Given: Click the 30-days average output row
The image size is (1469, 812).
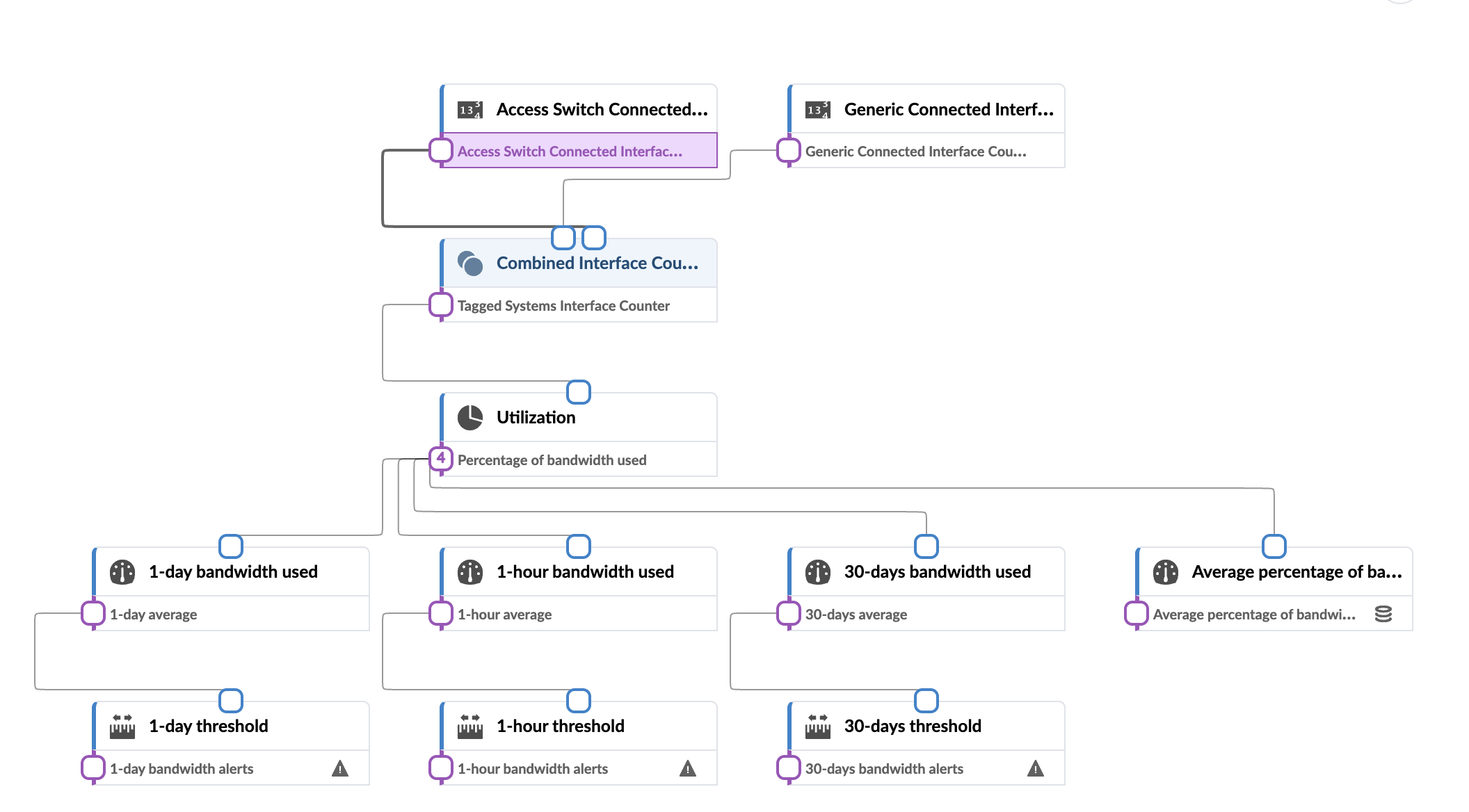Looking at the screenshot, I should pos(856,615).
